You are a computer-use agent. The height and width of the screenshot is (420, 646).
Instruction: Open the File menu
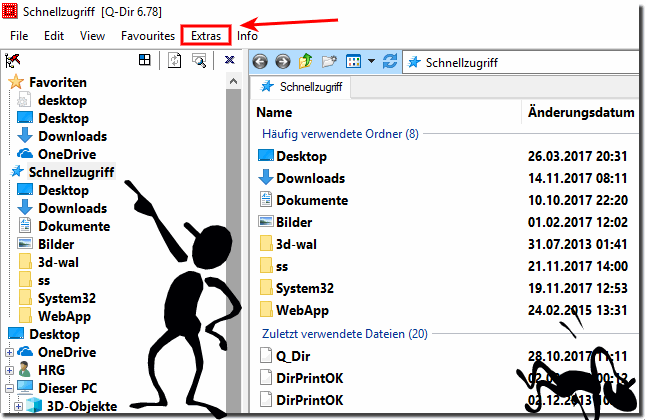19,36
